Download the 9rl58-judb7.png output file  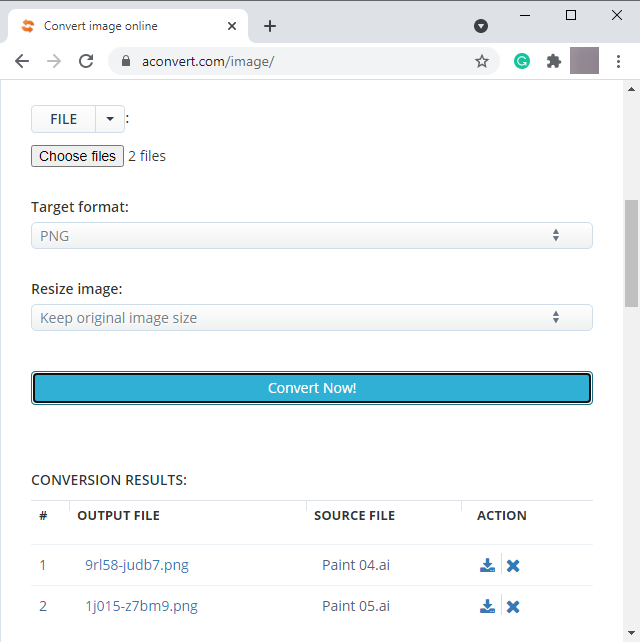(x=487, y=565)
